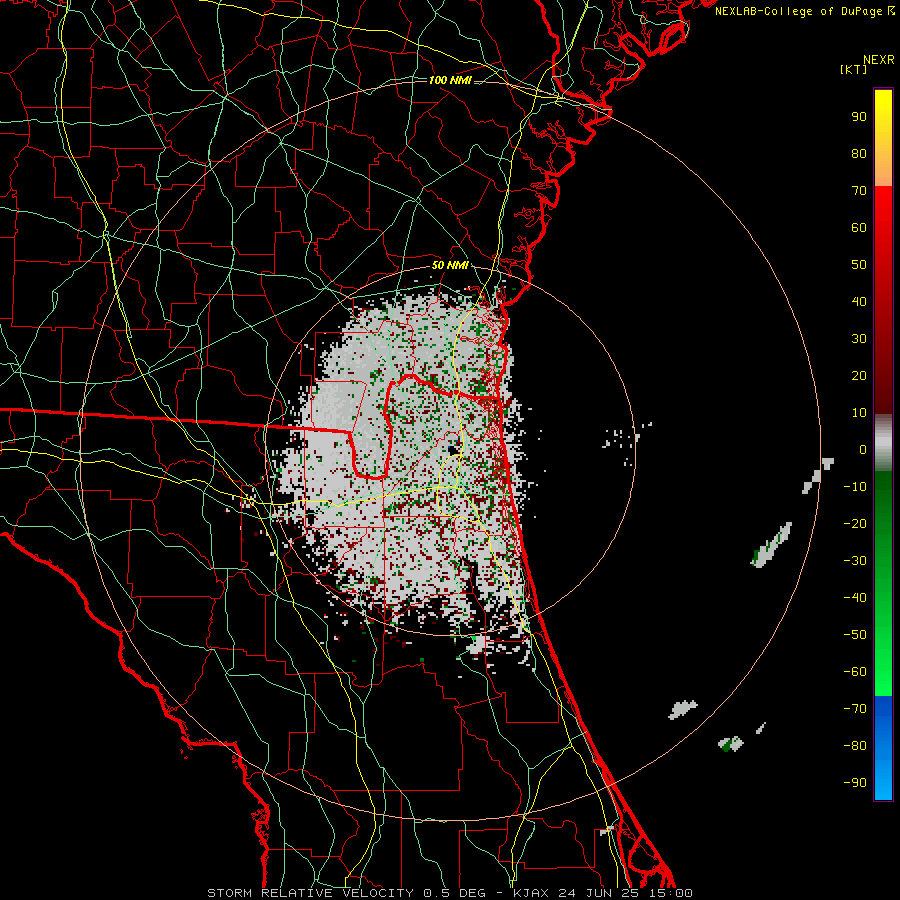
Task: Click the -40 knot value on scale
Action: pos(855,598)
